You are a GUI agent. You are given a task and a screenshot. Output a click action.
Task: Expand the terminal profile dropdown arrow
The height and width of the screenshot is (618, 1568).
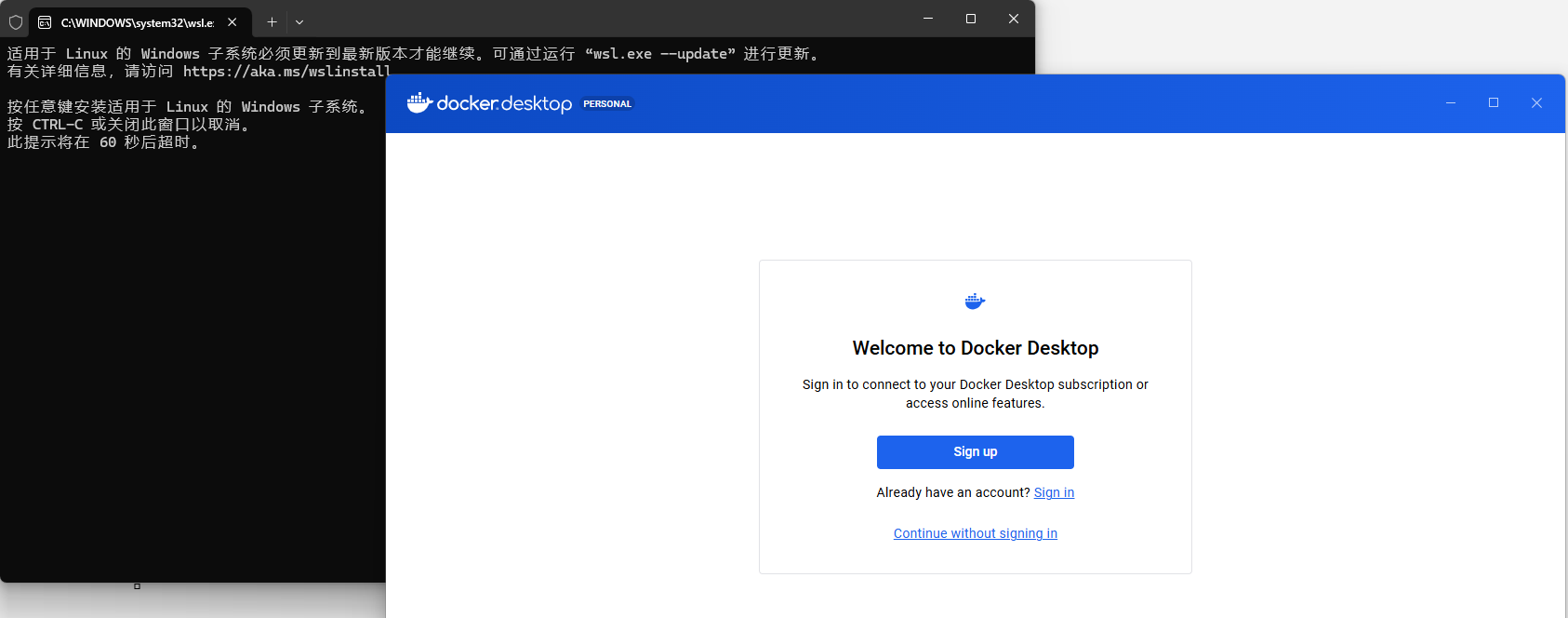tap(299, 22)
